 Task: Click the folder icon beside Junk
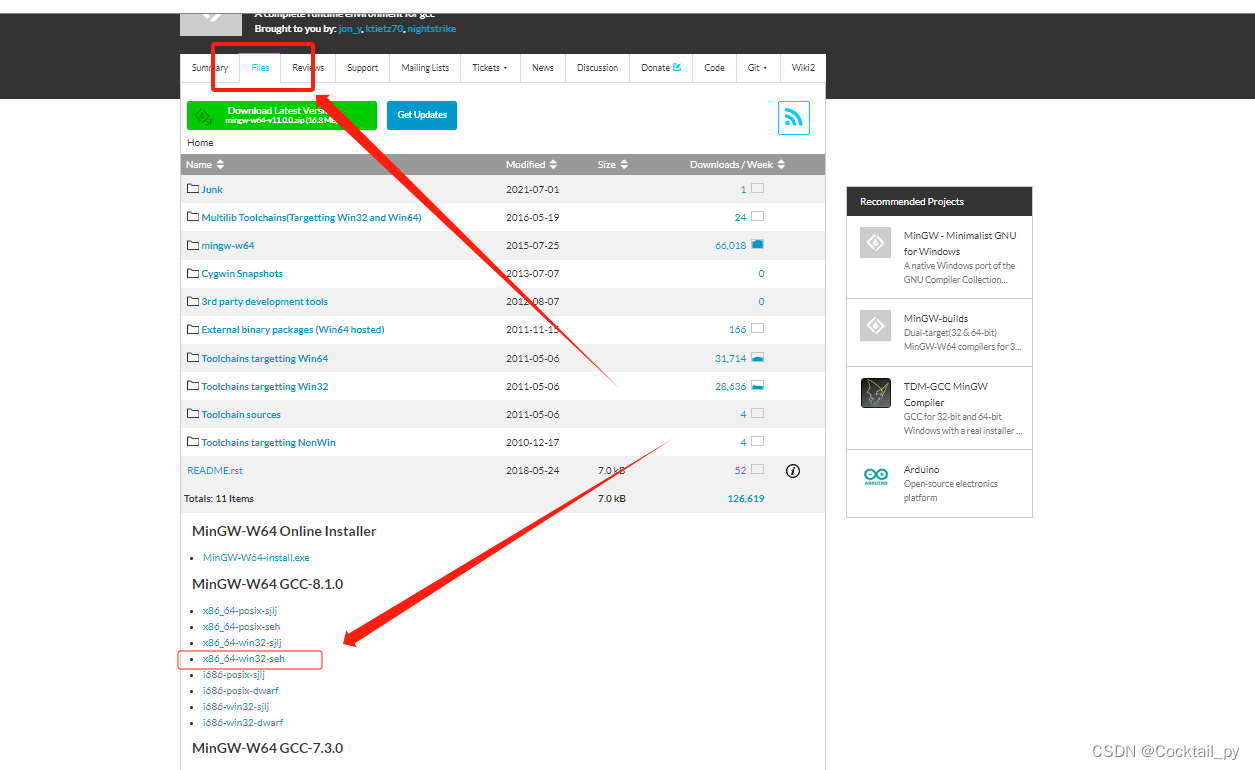pyautogui.click(x=193, y=188)
